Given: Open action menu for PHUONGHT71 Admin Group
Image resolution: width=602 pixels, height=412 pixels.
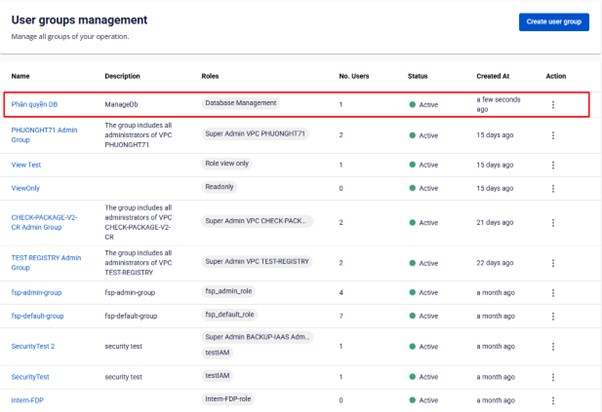Looking at the screenshot, I should pyautogui.click(x=553, y=135).
